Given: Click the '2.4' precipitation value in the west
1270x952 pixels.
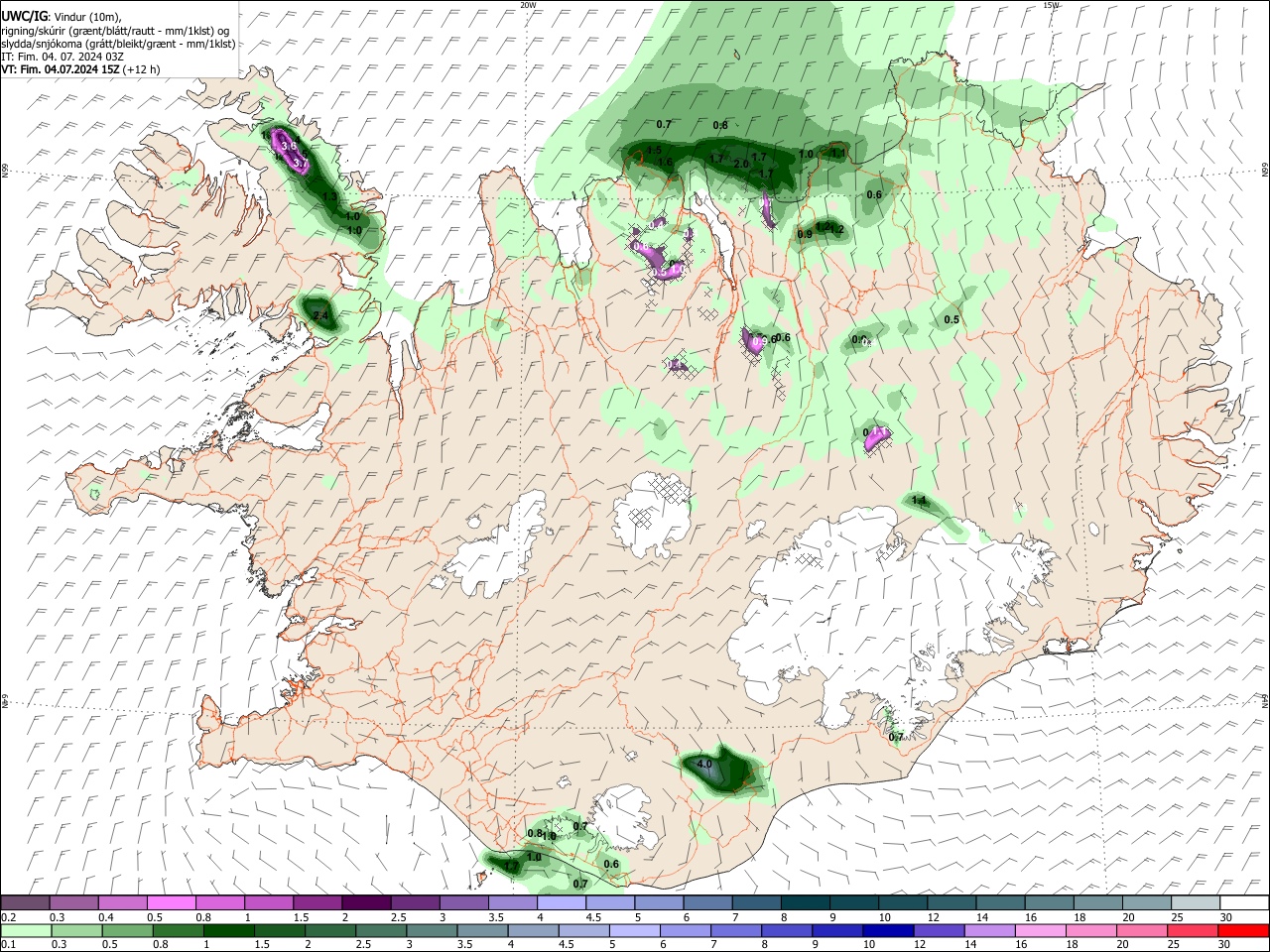Looking at the screenshot, I should pyautogui.click(x=320, y=315).
